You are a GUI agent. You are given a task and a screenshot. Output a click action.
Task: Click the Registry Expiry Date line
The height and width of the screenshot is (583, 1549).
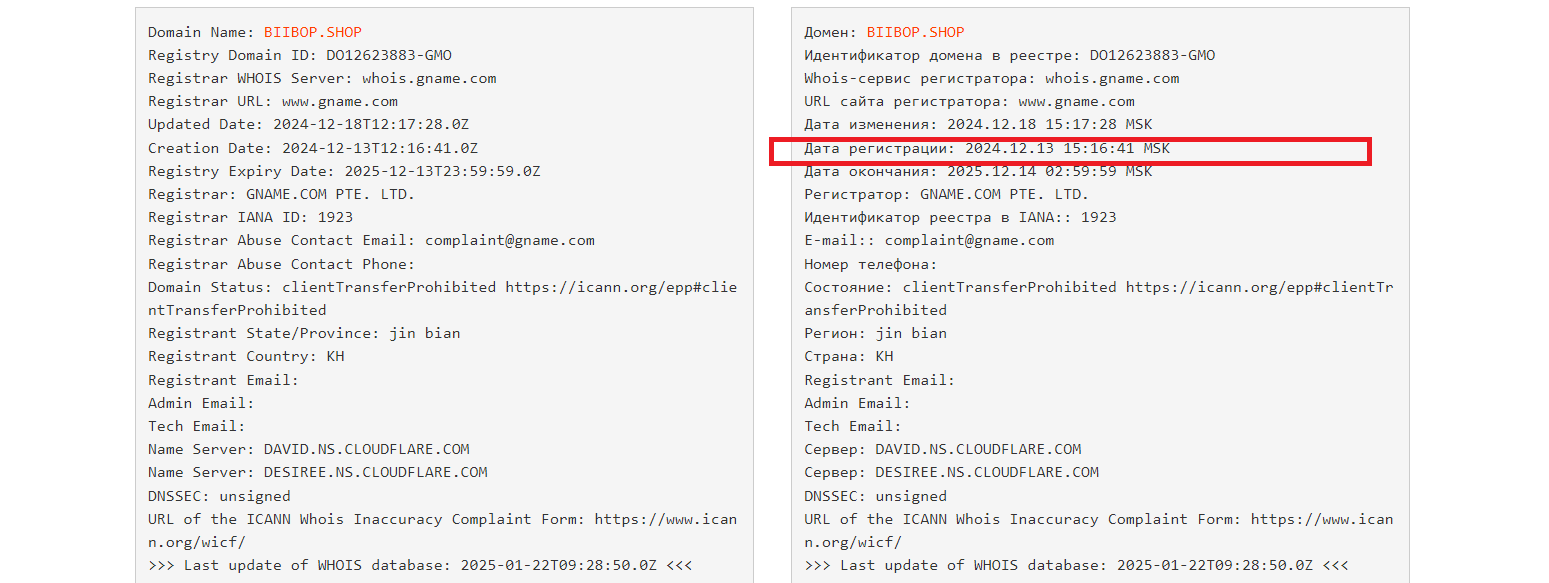pyautogui.click(x=344, y=171)
